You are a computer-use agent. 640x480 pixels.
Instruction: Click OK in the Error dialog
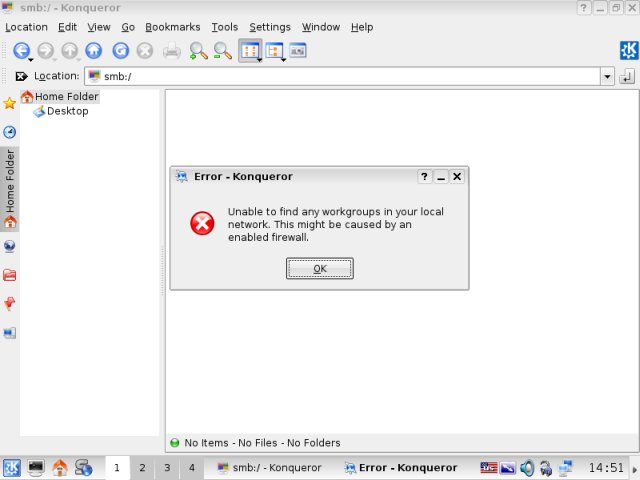(320, 269)
